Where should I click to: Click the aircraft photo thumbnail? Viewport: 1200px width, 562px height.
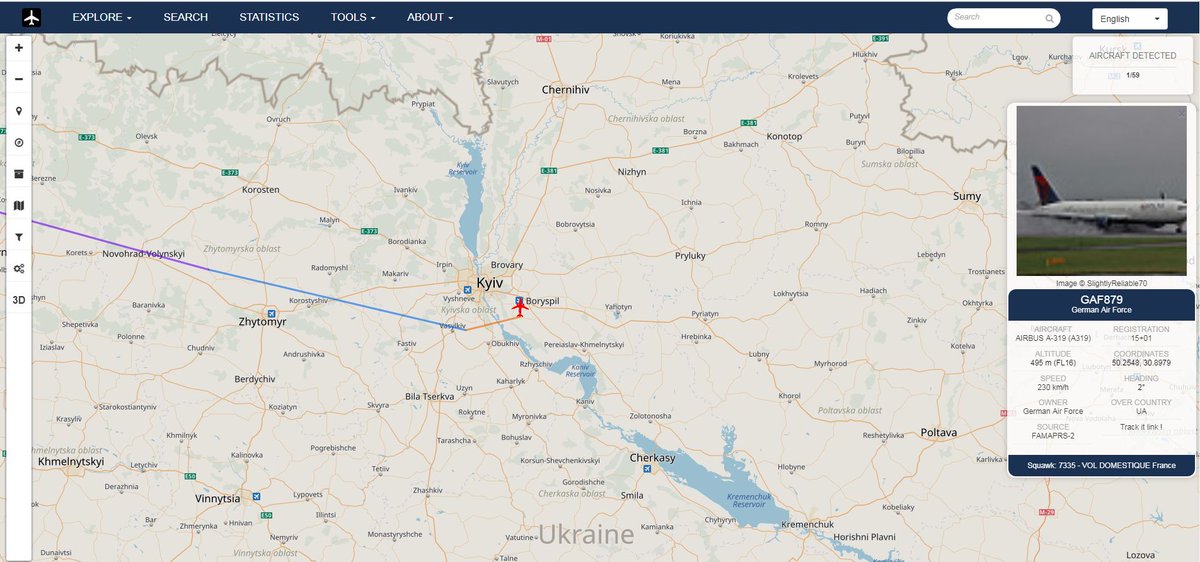click(x=1100, y=191)
